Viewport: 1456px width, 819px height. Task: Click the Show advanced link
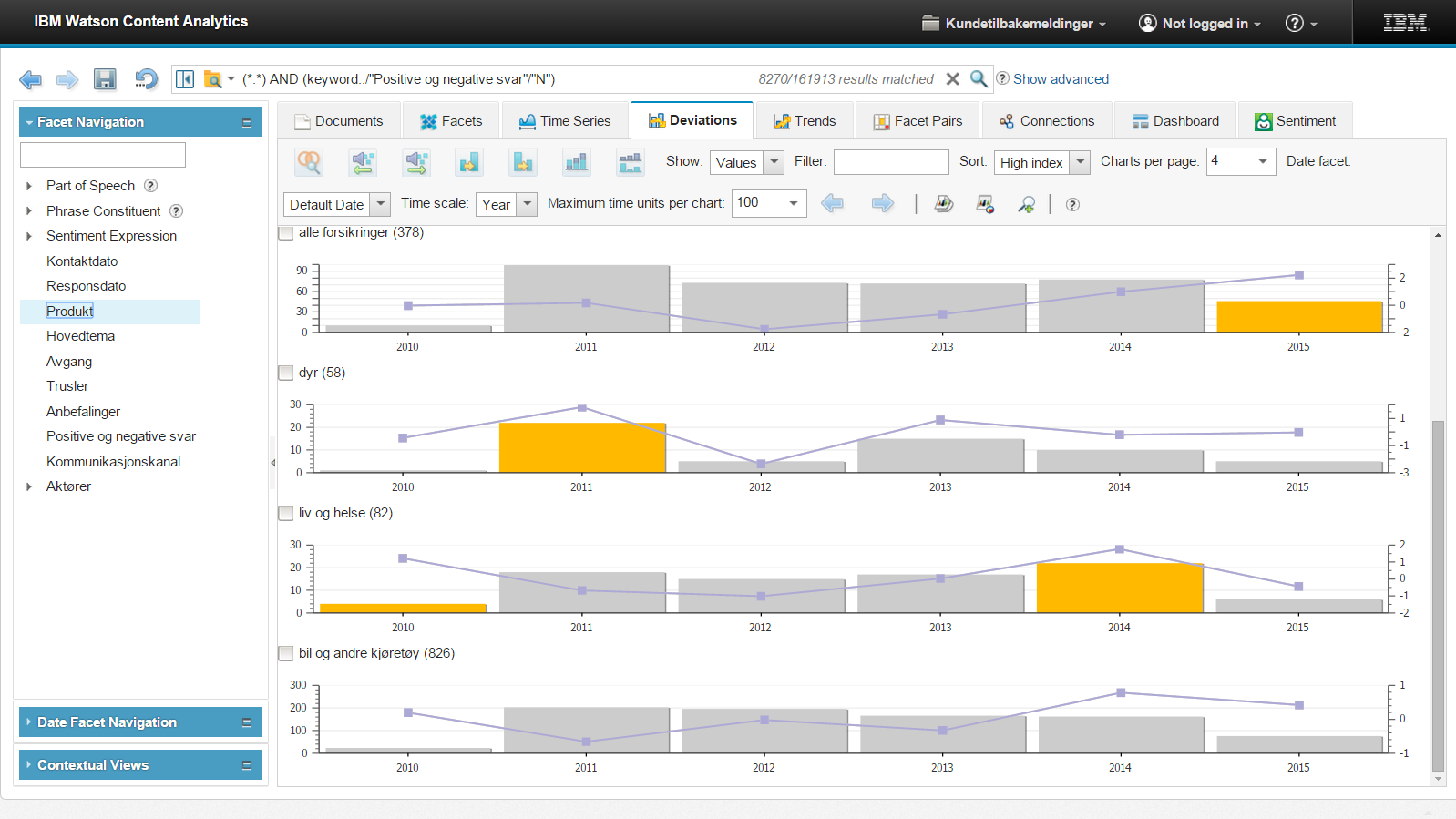coord(1061,79)
